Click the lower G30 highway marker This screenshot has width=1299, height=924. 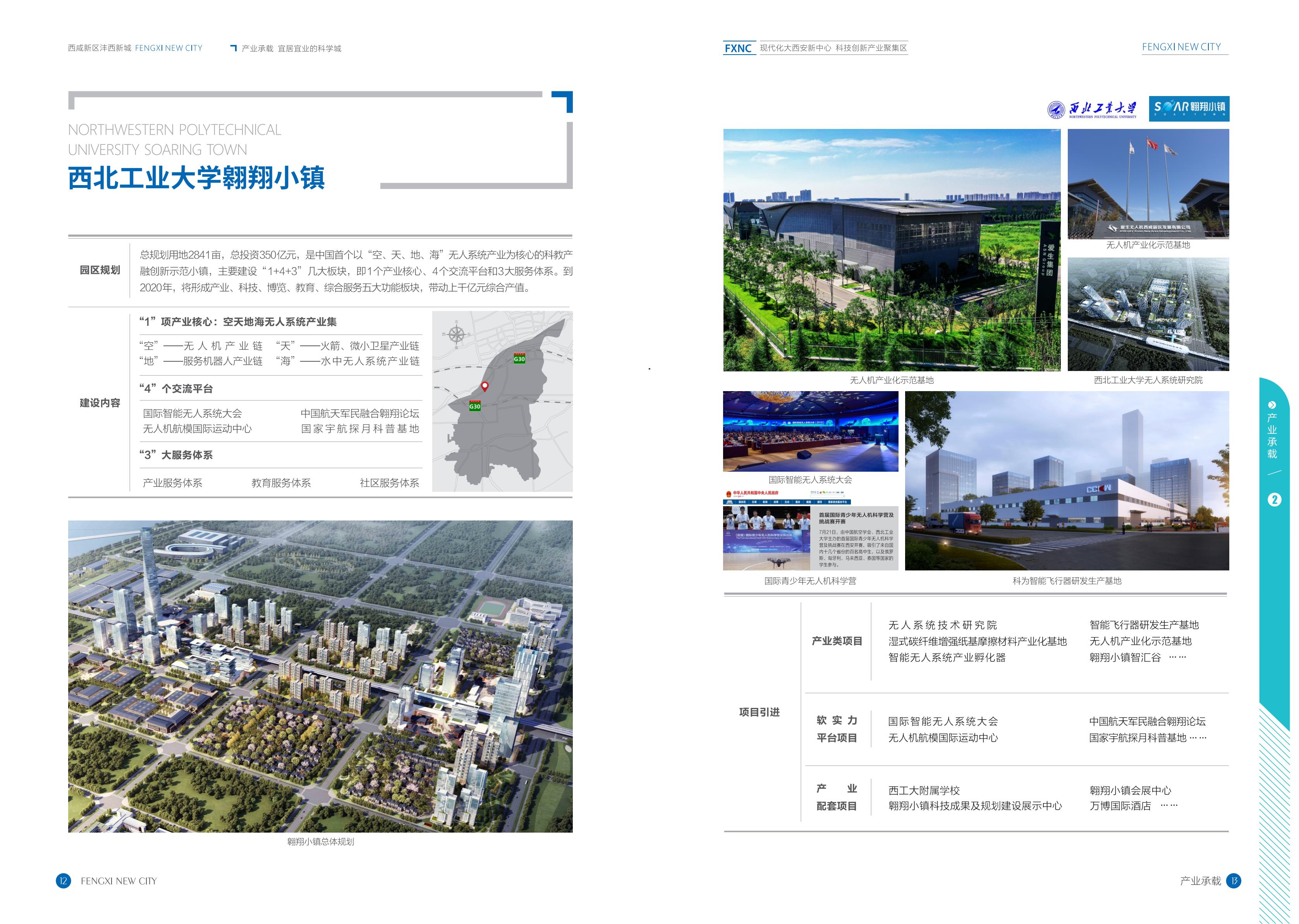point(475,406)
